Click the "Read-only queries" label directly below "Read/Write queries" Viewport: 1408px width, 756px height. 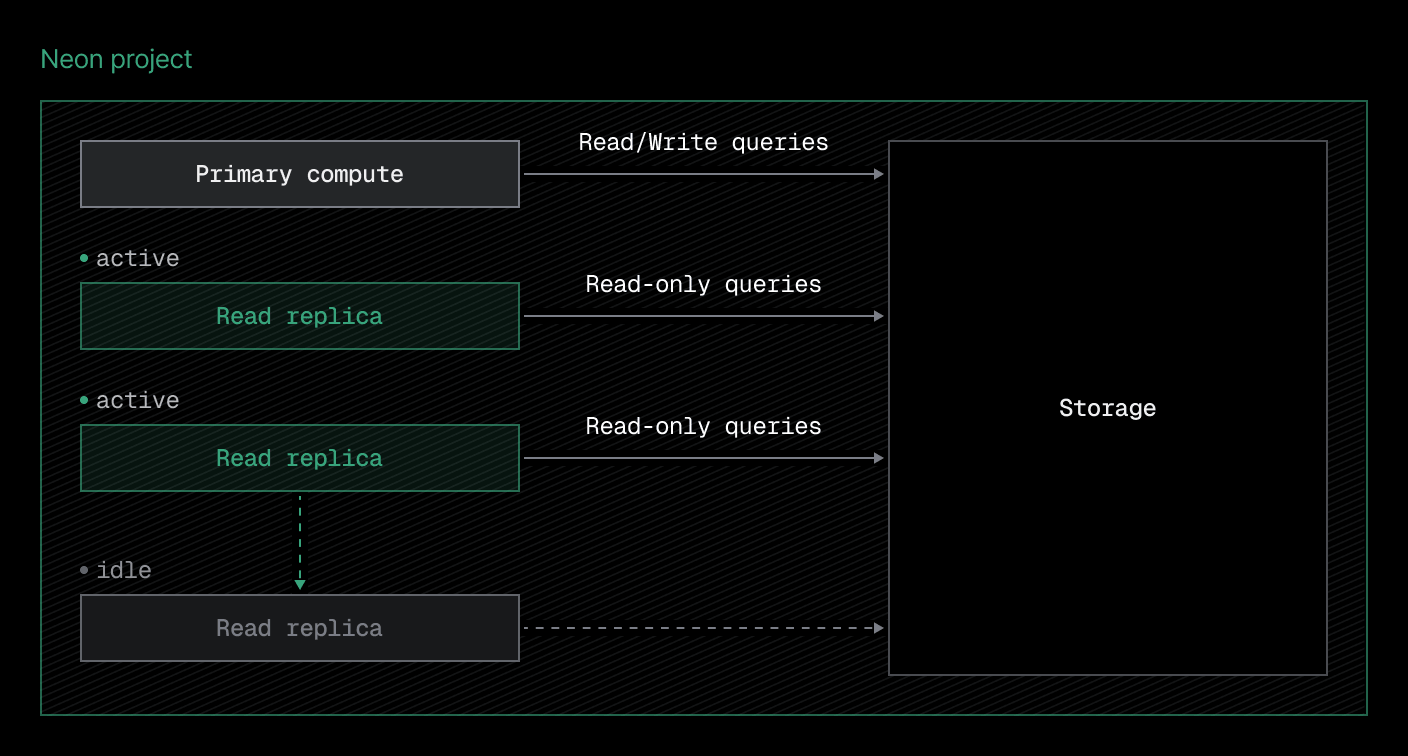point(703,284)
